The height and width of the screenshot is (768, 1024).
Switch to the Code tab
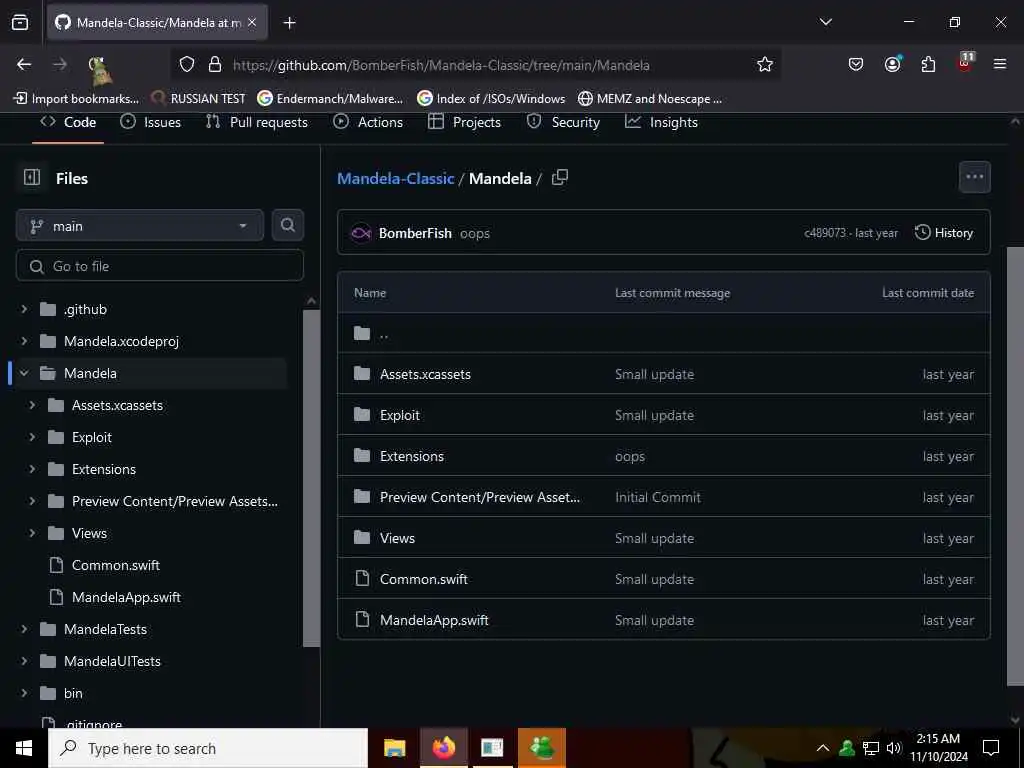pos(68,122)
